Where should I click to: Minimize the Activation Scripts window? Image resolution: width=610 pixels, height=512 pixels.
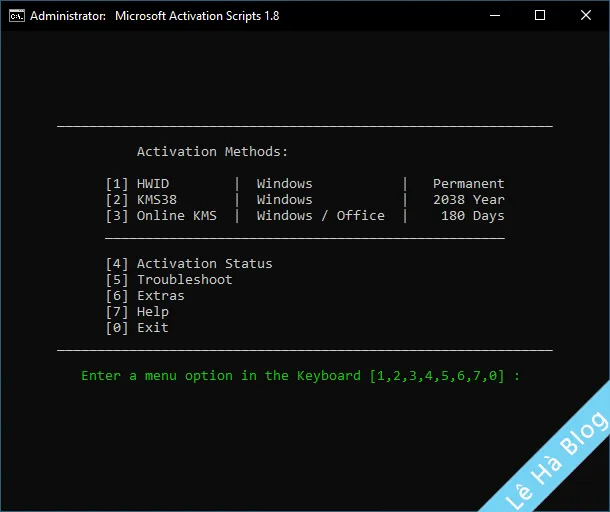[x=495, y=16]
